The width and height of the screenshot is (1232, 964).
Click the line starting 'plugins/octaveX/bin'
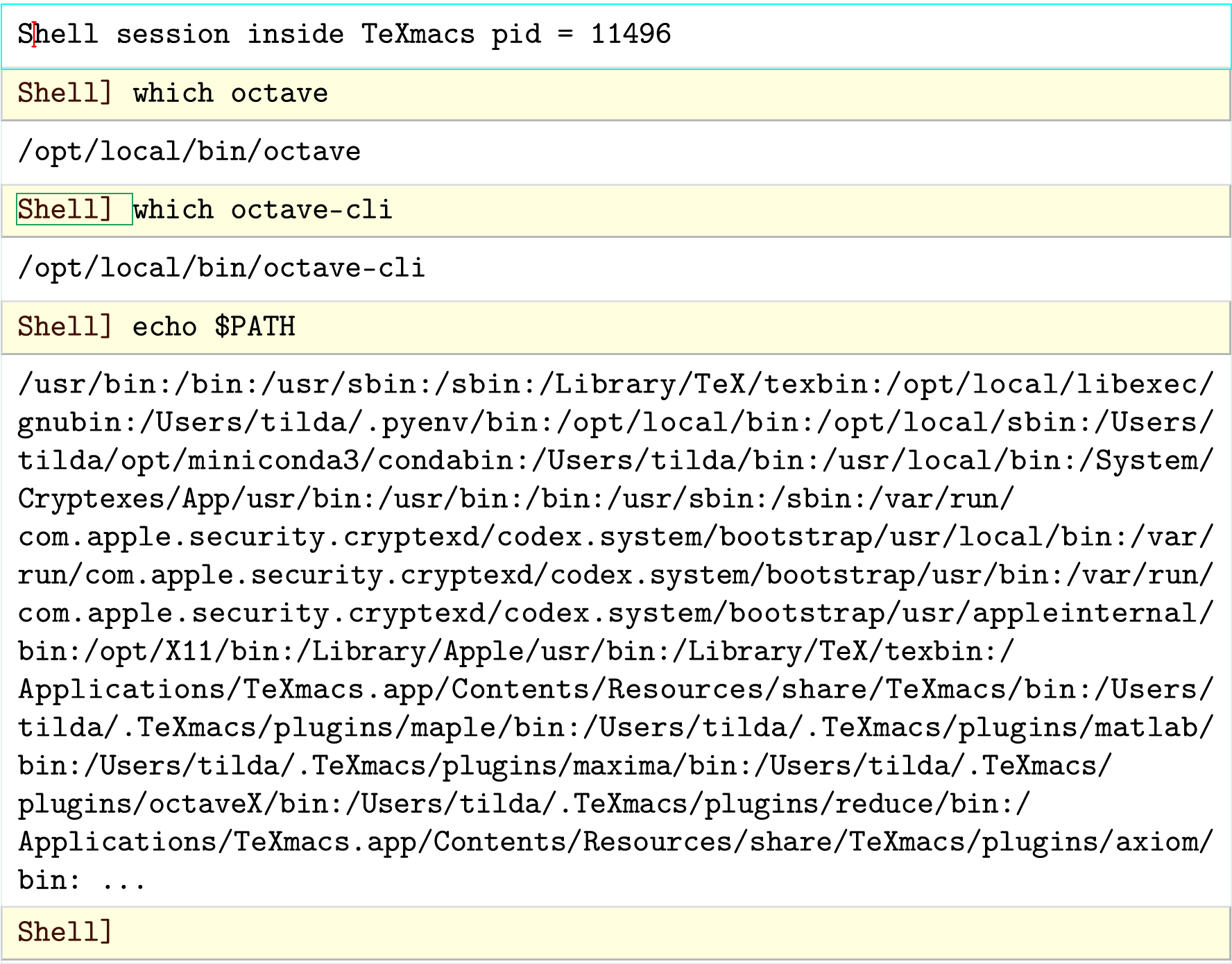[524, 804]
